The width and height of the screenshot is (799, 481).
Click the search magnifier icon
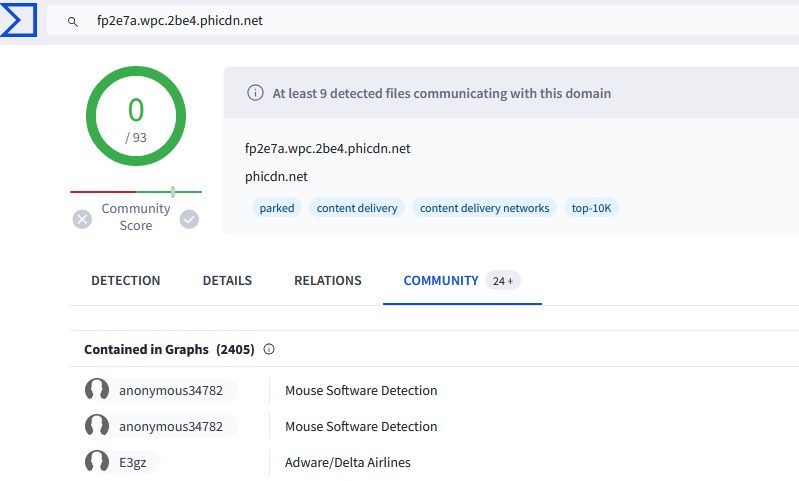[x=73, y=21]
